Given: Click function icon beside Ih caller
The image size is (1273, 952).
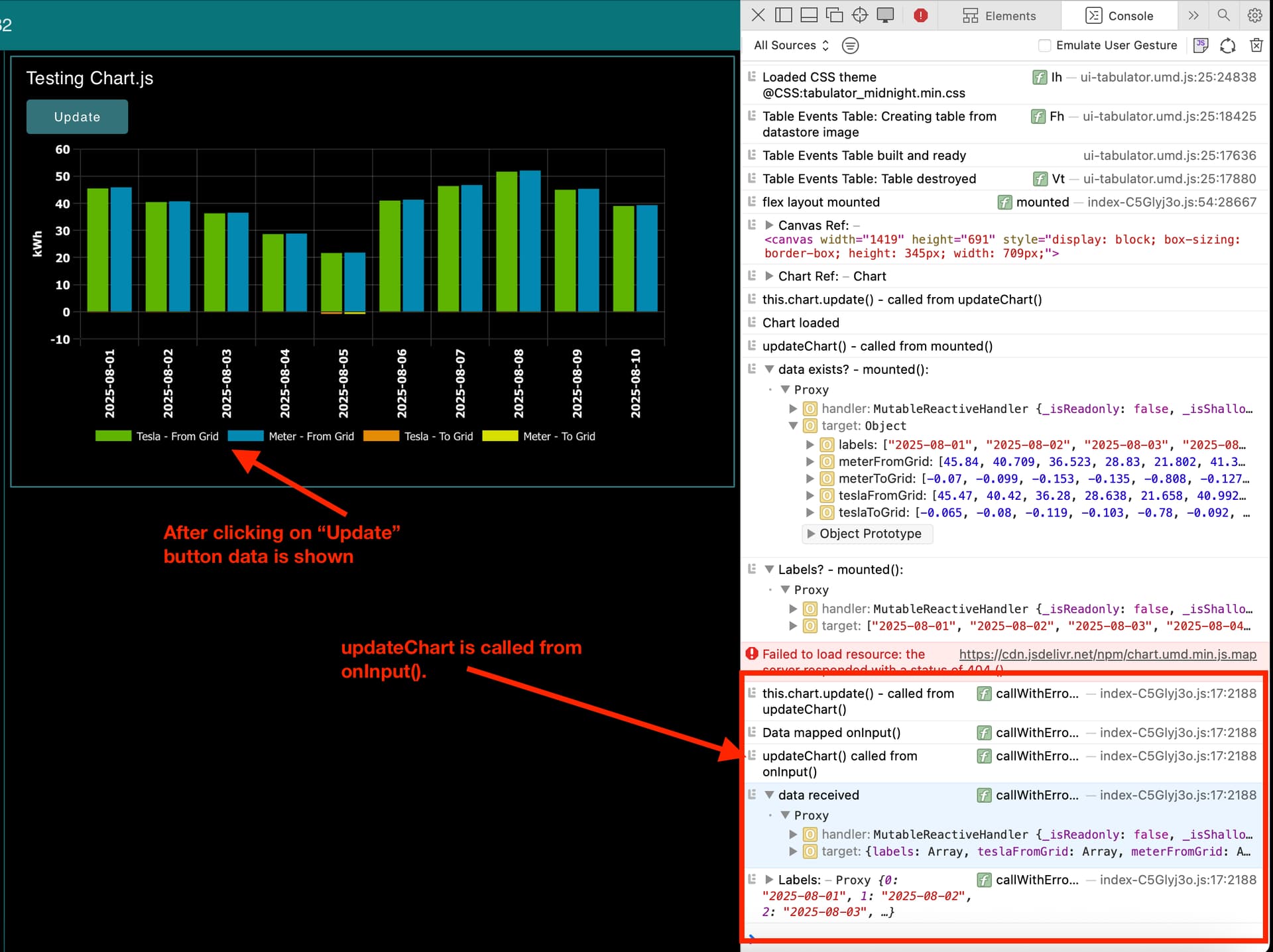Looking at the screenshot, I should (1040, 78).
